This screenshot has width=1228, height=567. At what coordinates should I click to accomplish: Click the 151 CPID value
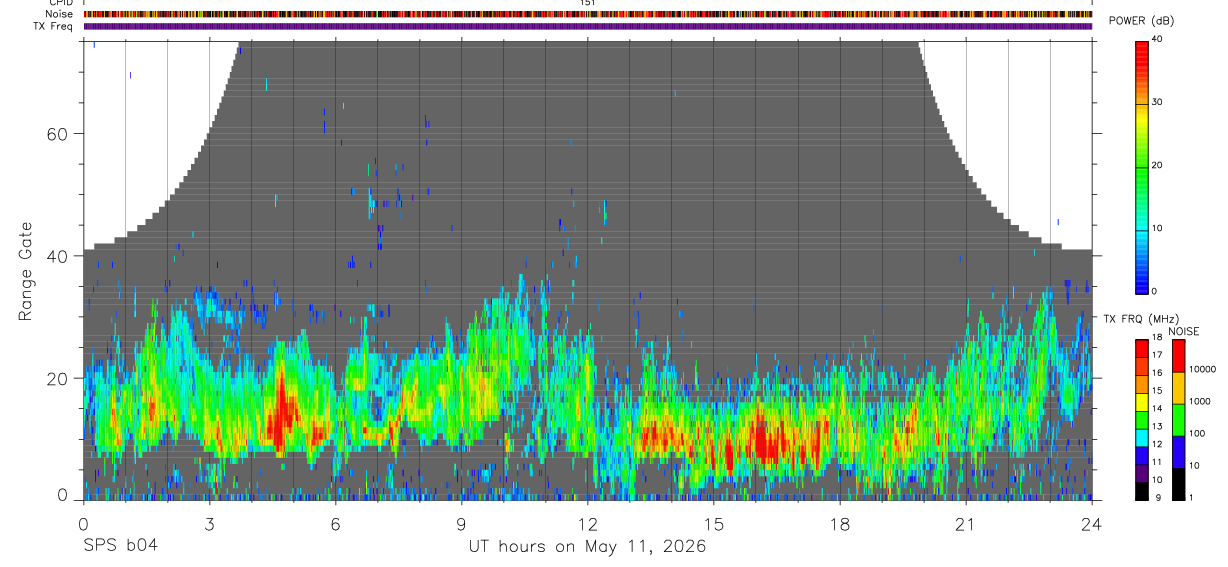pyautogui.click(x=587, y=3)
